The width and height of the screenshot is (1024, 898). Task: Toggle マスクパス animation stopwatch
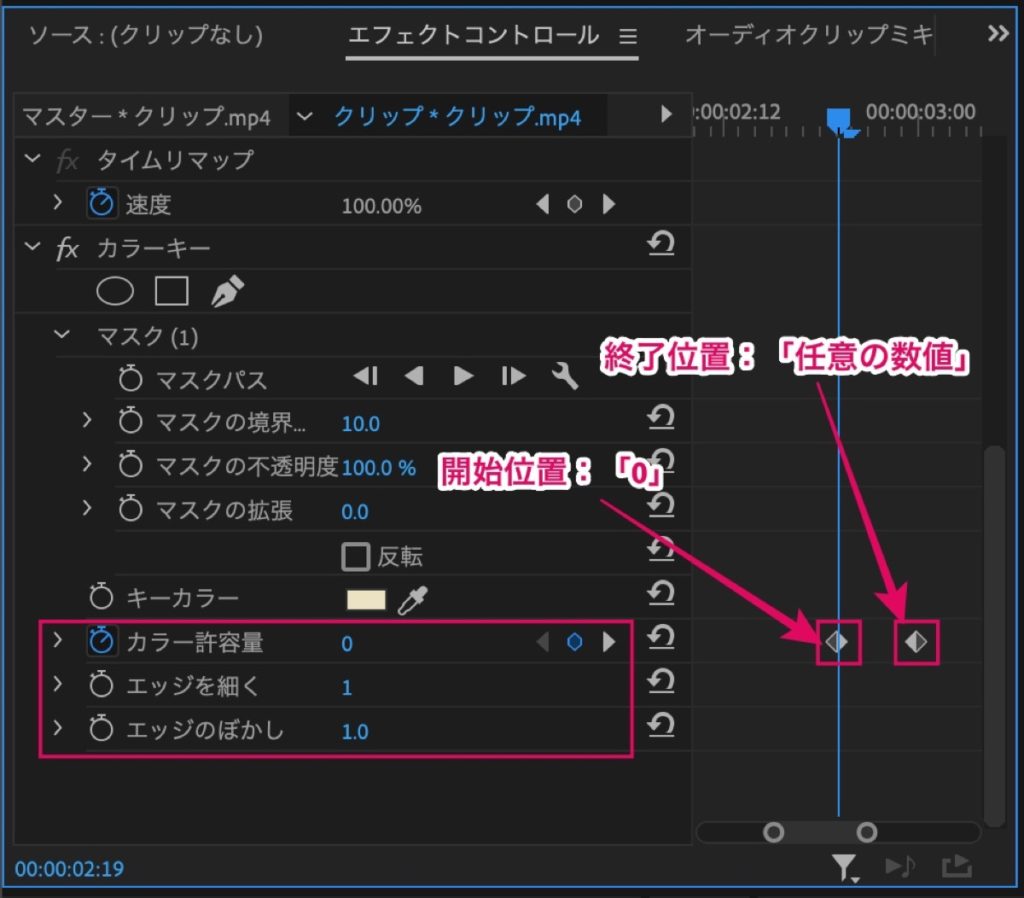[131, 377]
